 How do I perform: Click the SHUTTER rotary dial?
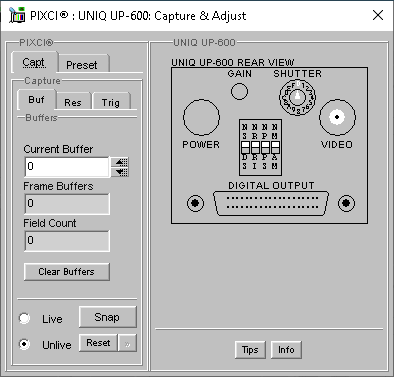pyautogui.click(x=297, y=97)
